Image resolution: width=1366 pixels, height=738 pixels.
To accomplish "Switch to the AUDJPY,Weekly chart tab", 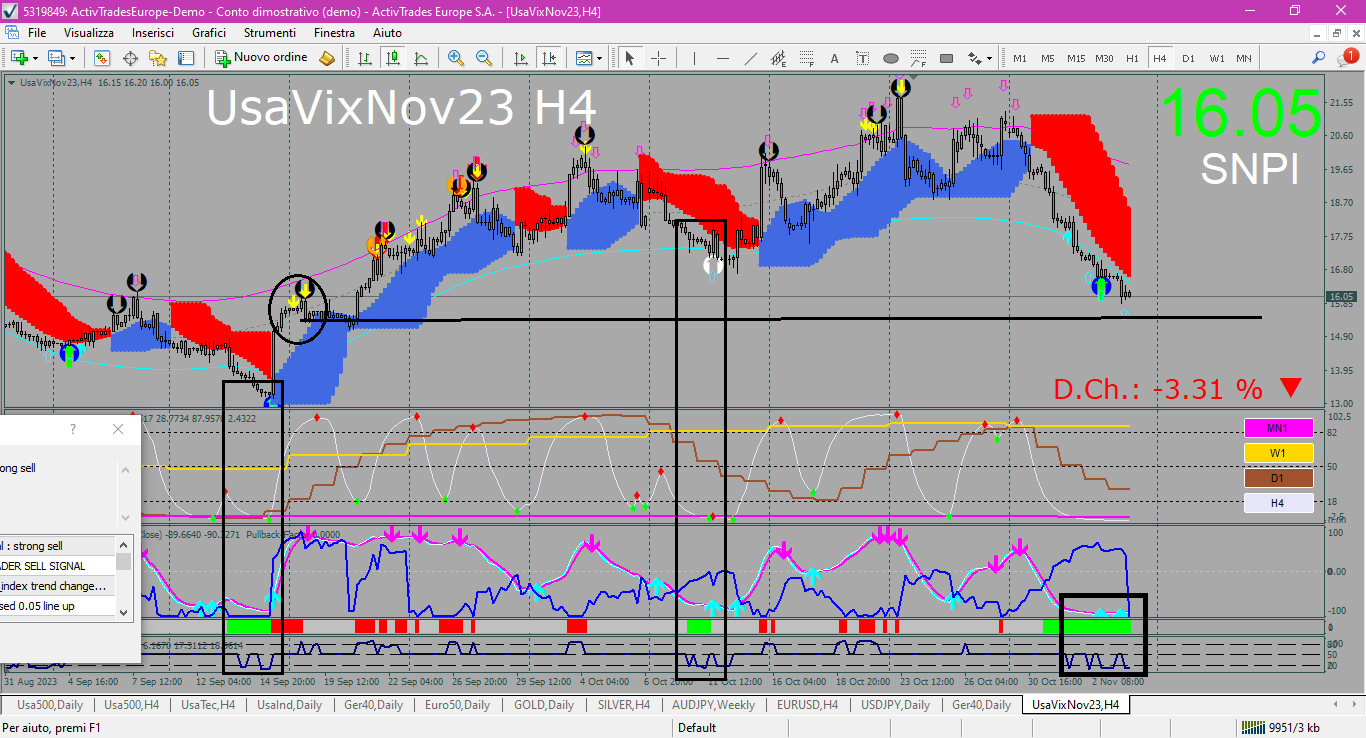I will pos(714,705).
